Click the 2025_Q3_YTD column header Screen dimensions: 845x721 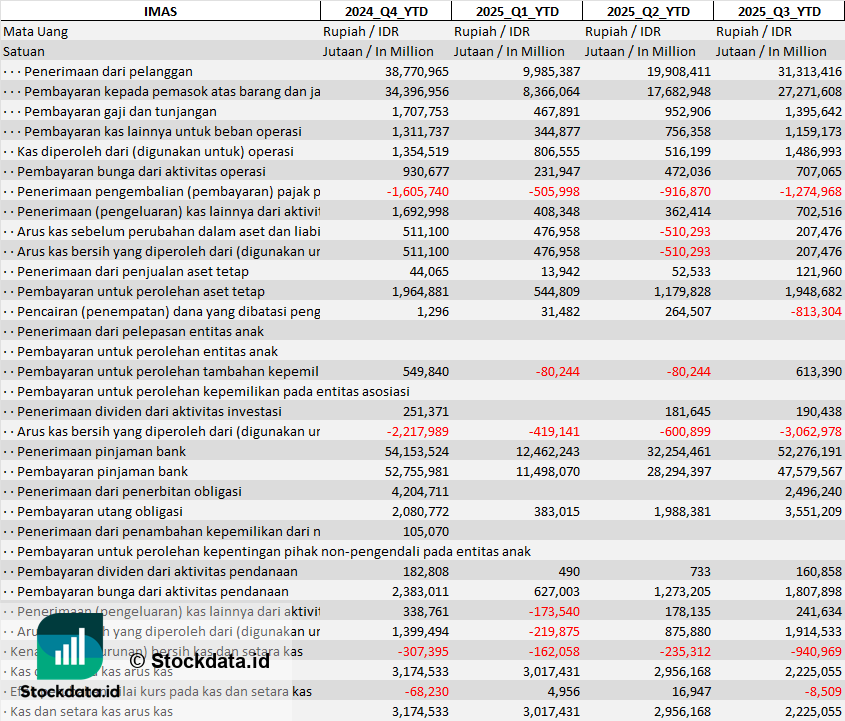779,11
